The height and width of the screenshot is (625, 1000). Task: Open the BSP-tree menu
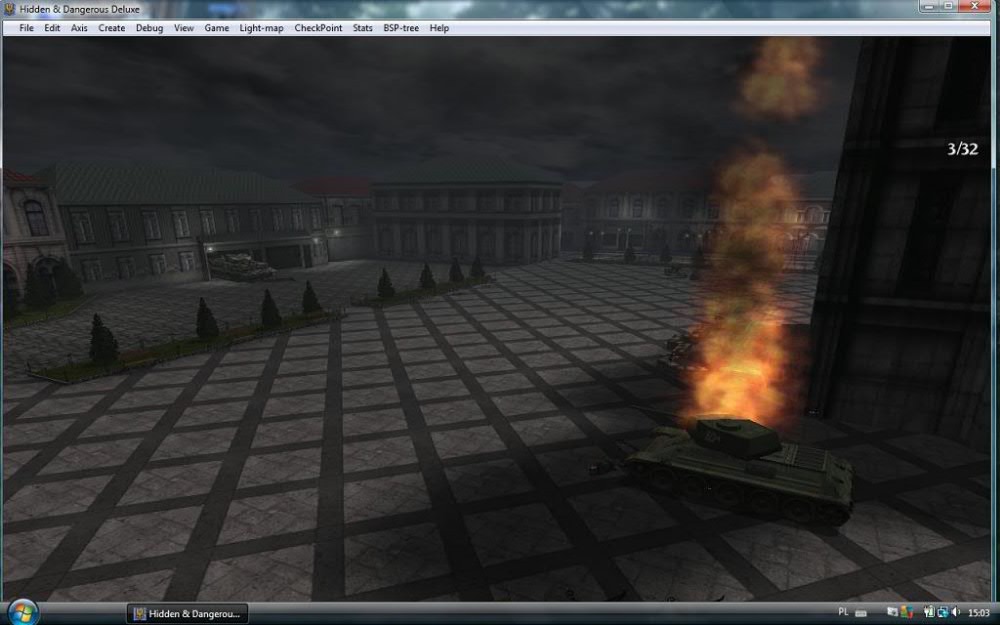coord(401,28)
